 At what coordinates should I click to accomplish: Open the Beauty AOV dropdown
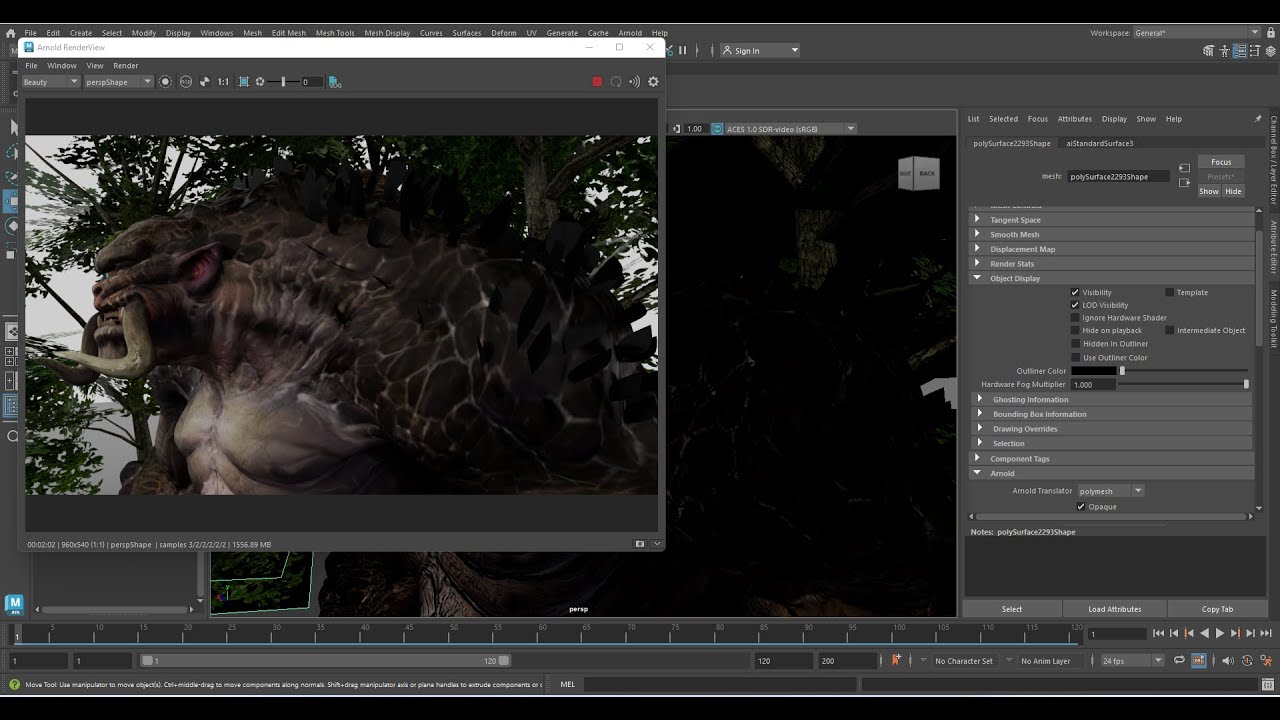pyautogui.click(x=50, y=82)
